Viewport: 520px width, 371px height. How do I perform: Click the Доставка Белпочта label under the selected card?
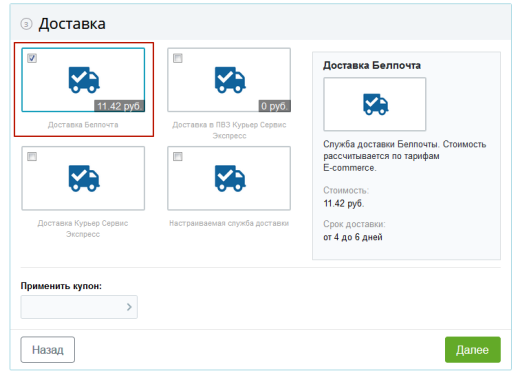(83, 125)
